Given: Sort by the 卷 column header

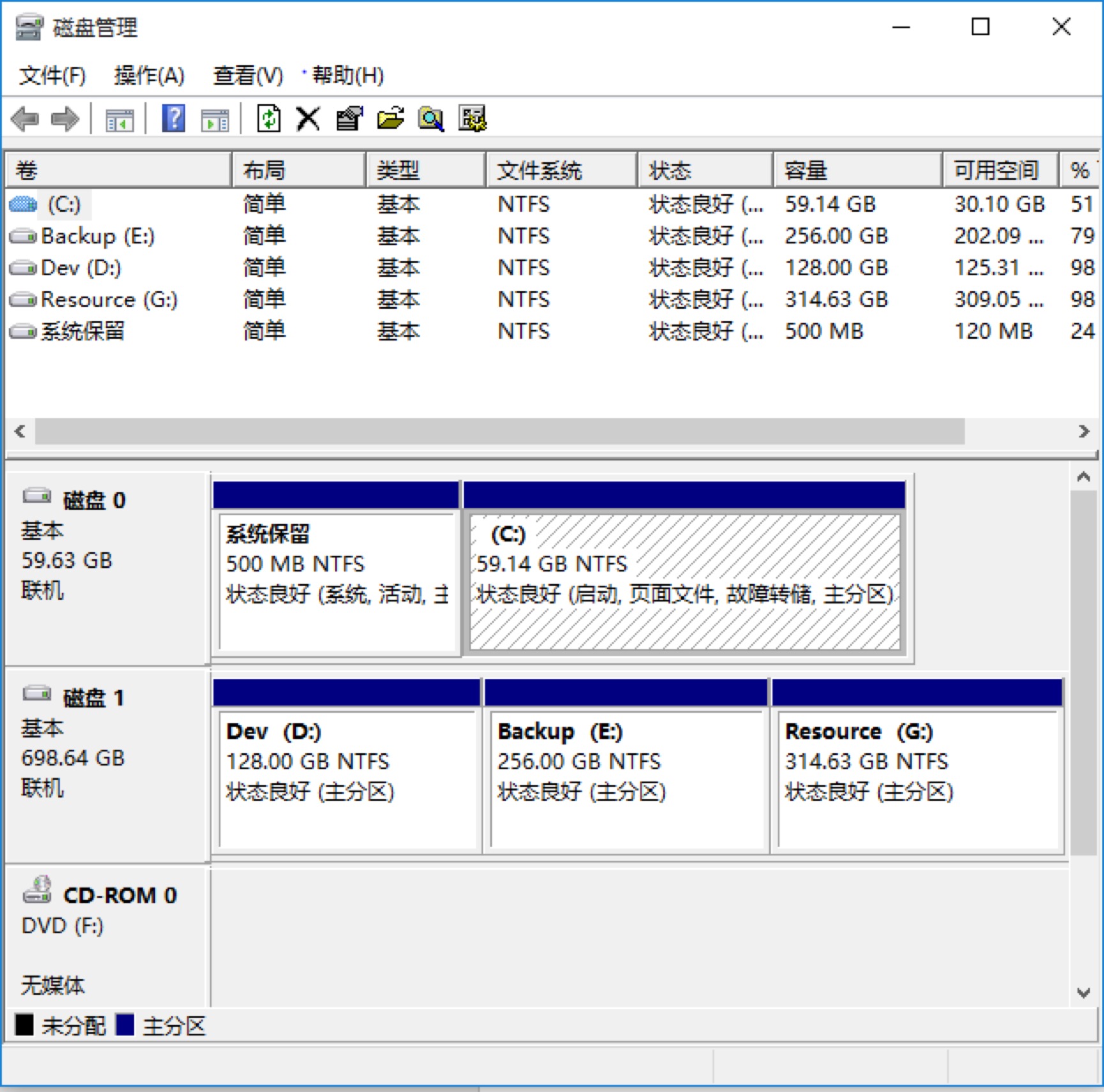Looking at the screenshot, I should (117, 170).
